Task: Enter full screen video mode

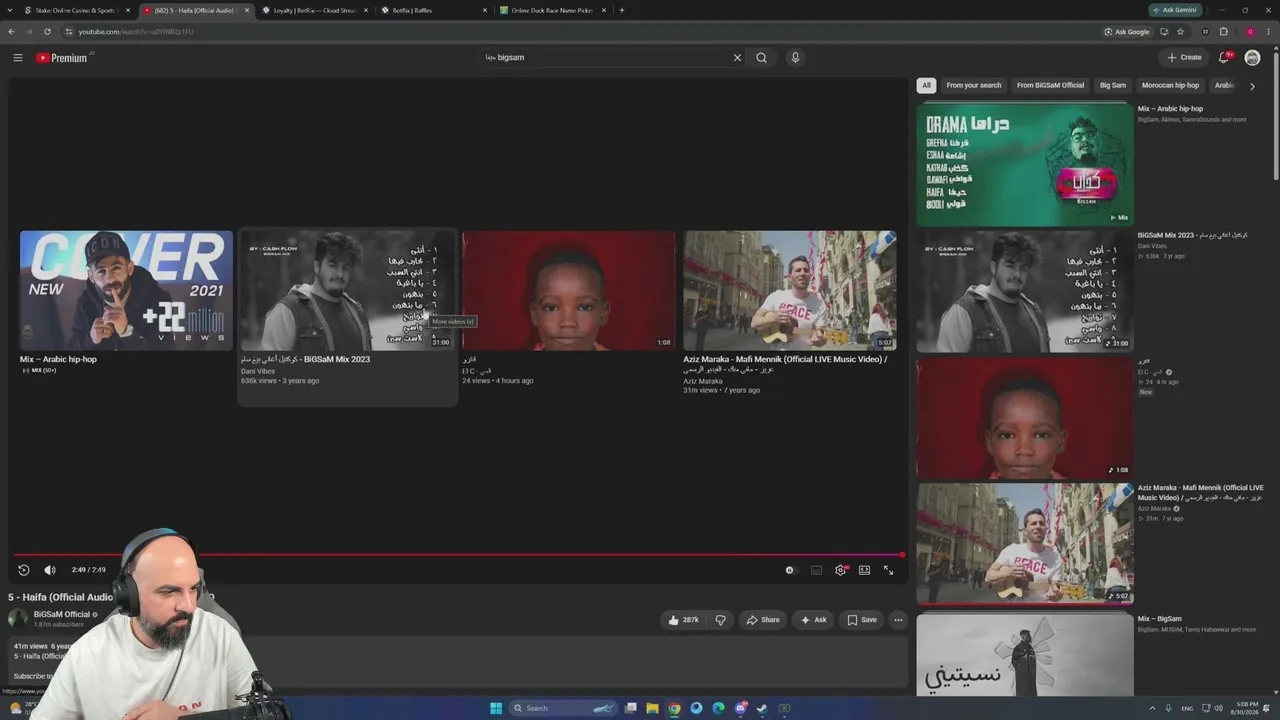Action: (x=888, y=570)
